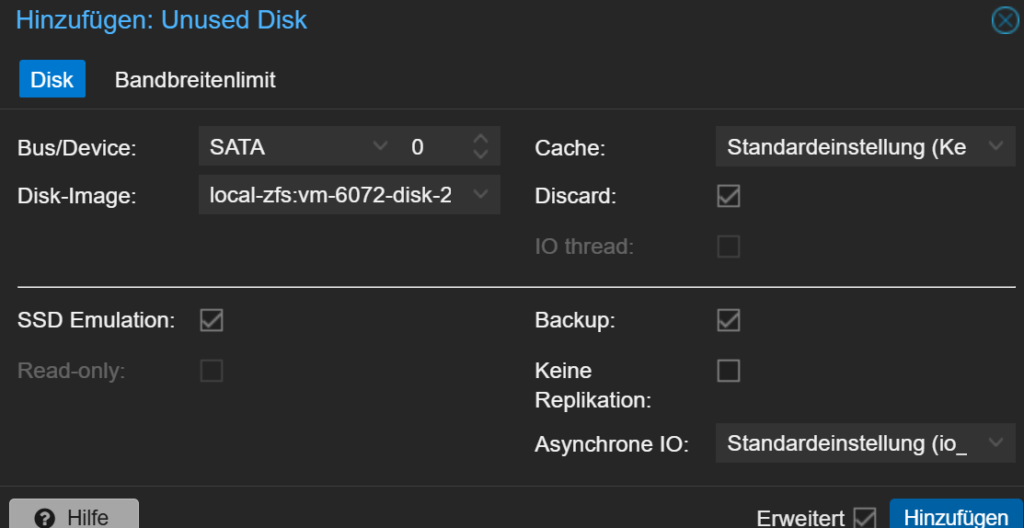This screenshot has width=1024, height=528.
Task: Switch to the Bandbreitenlimit tab
Action: tap(195, 80)
